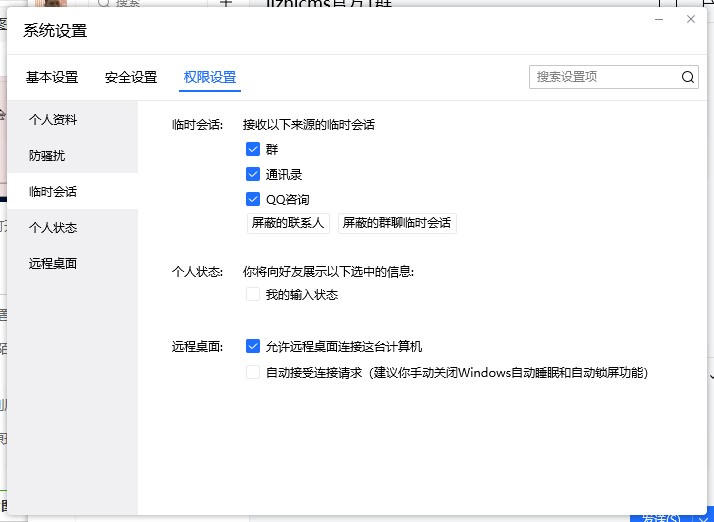
Task: Click the 远程桌面: section label
Action: tap(197, 347)
